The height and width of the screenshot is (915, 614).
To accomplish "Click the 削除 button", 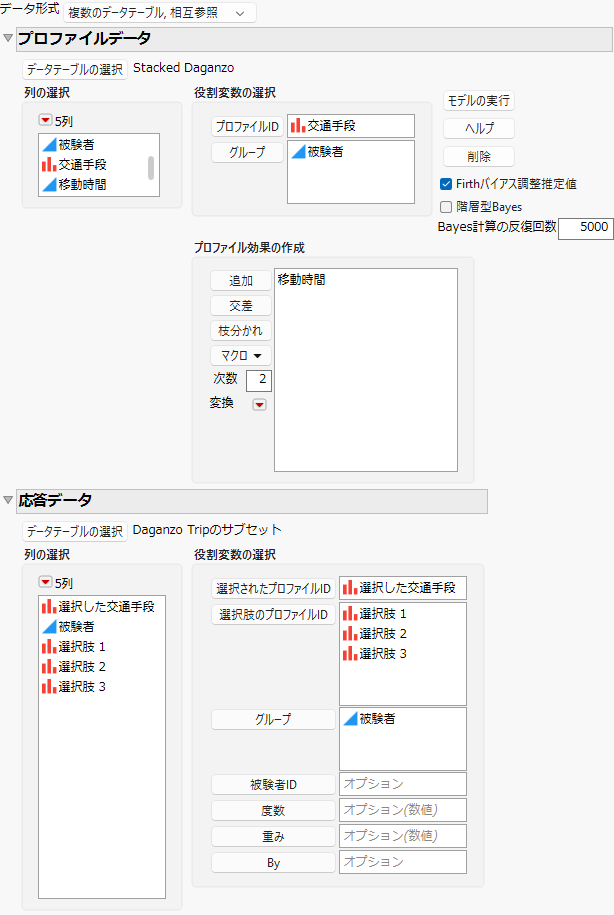I will 479,156.
